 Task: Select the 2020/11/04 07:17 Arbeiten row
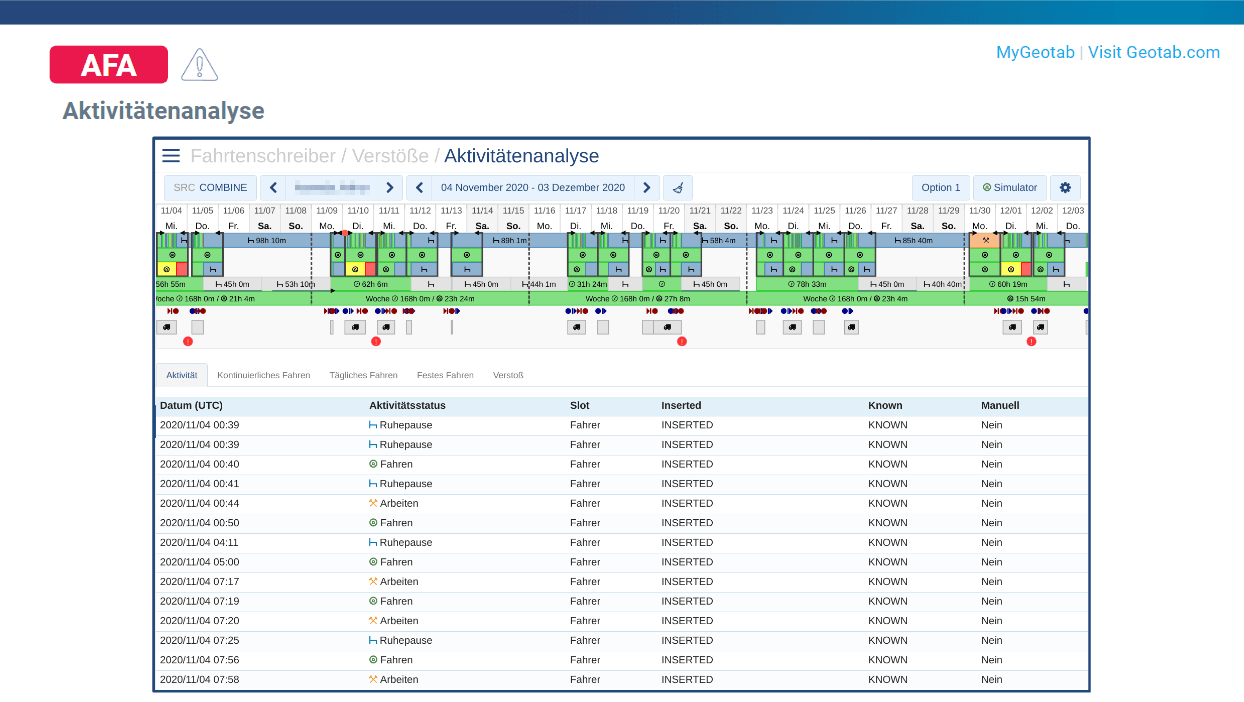coord(622,581)
